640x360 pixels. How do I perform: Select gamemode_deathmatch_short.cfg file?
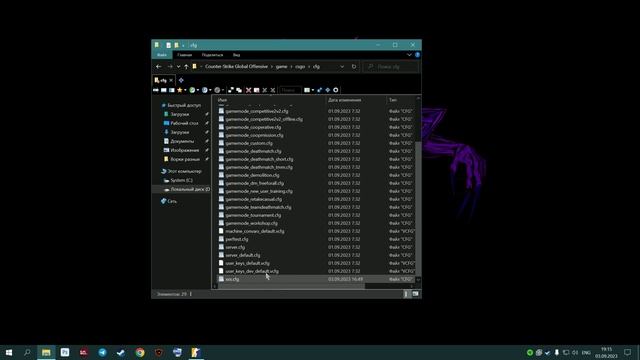point(259,159)
